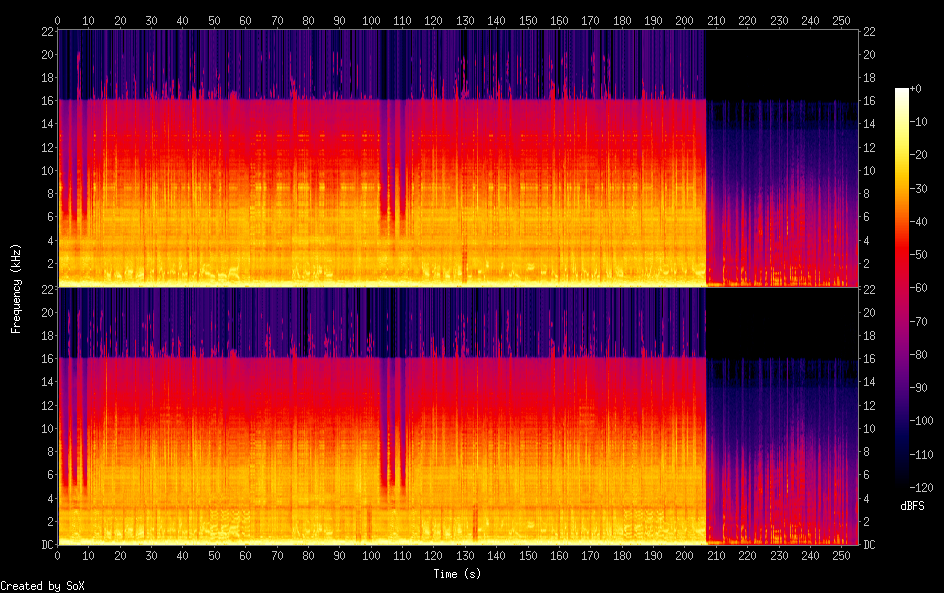Screen dimensions: 944x593
Task: Click the '30' tick on the top time axis
Action: pos(151,20)
